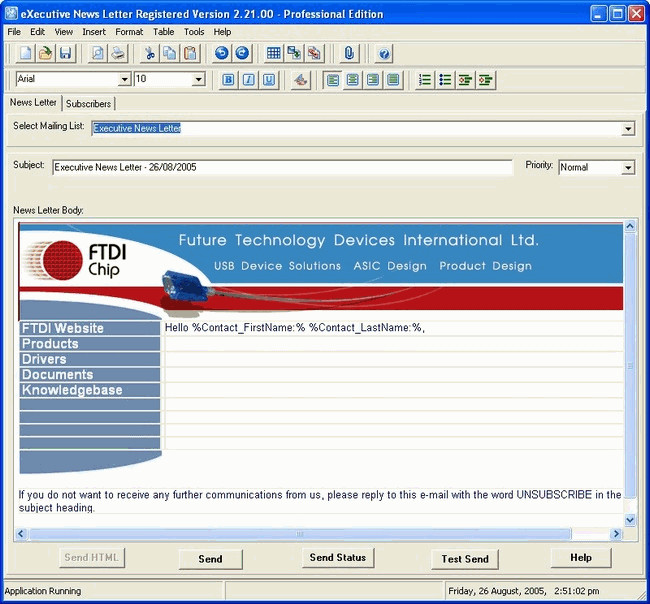Undo the last action

[x=222, y=53]
